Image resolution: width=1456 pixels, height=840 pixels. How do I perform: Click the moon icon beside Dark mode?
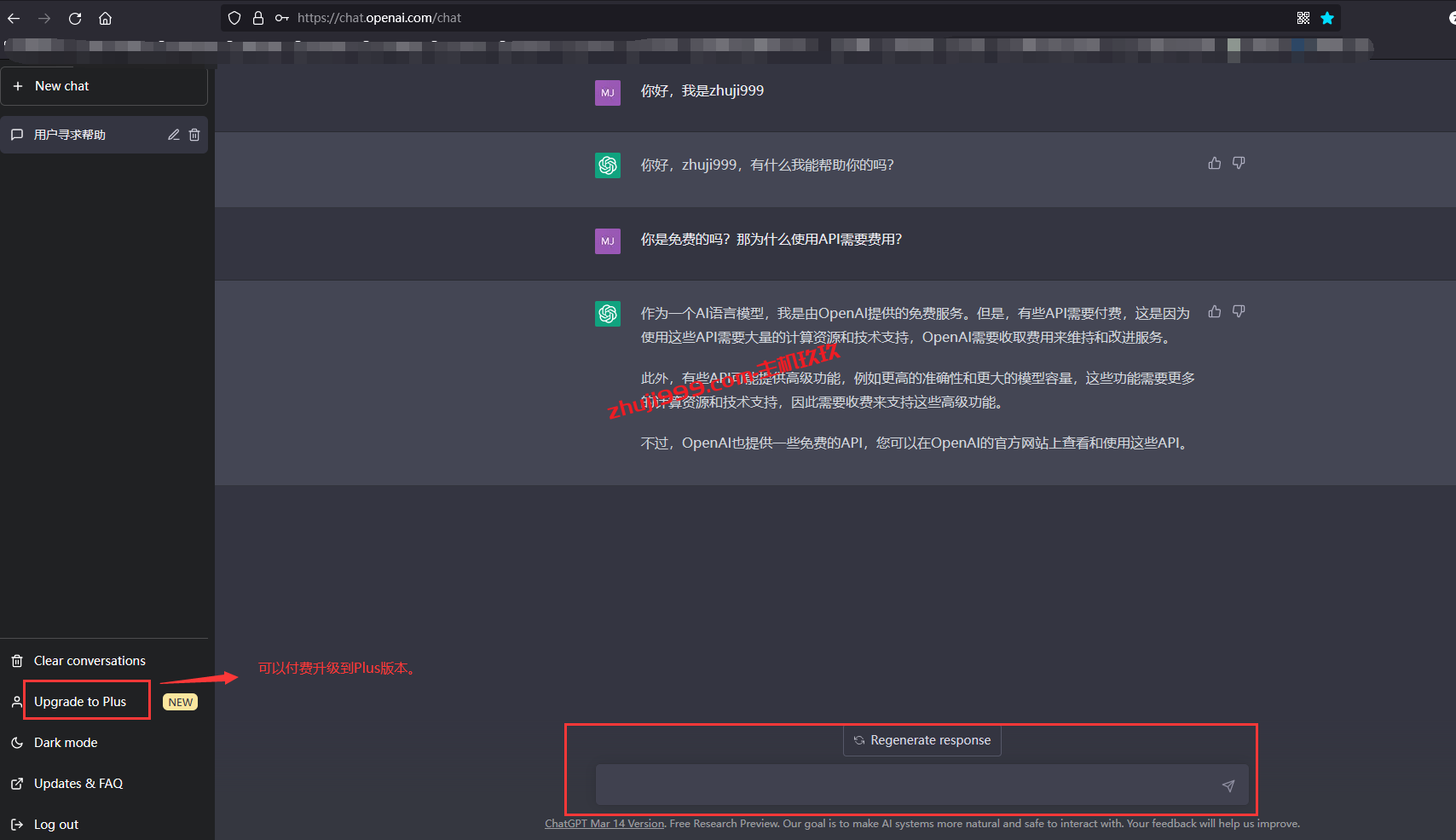17,743
